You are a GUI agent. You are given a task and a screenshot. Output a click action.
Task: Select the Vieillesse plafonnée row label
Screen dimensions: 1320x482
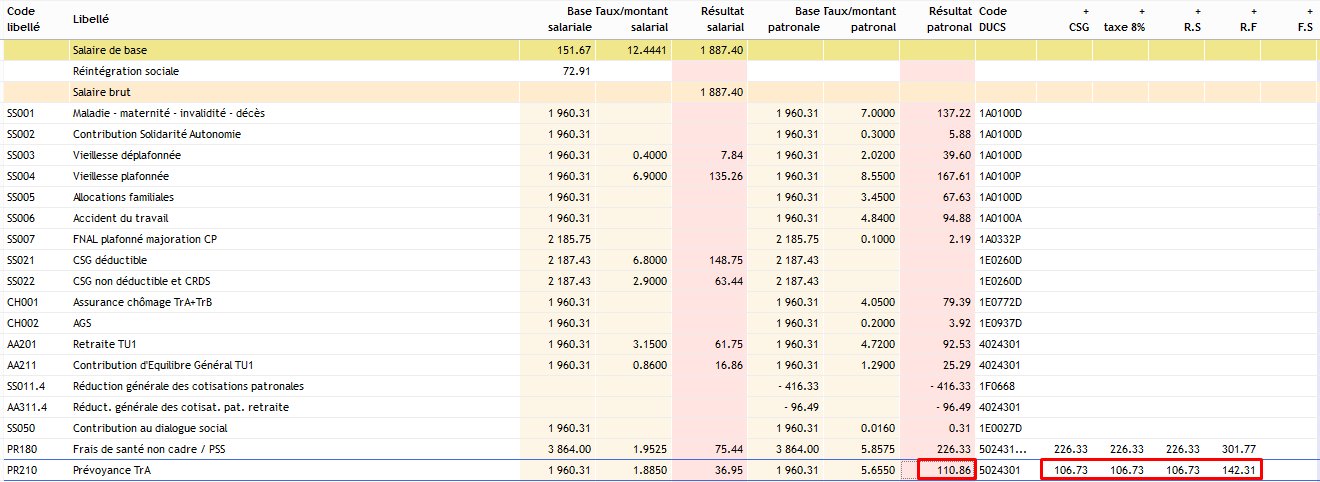pyautogui.click(x=121, y=176)
